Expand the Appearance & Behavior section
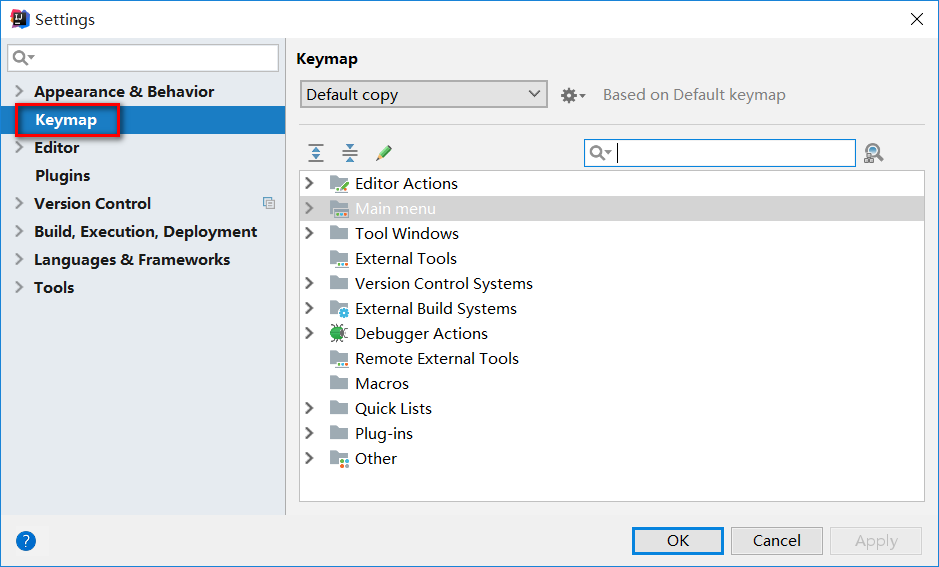The image size is (939, 567). point(19,91)
